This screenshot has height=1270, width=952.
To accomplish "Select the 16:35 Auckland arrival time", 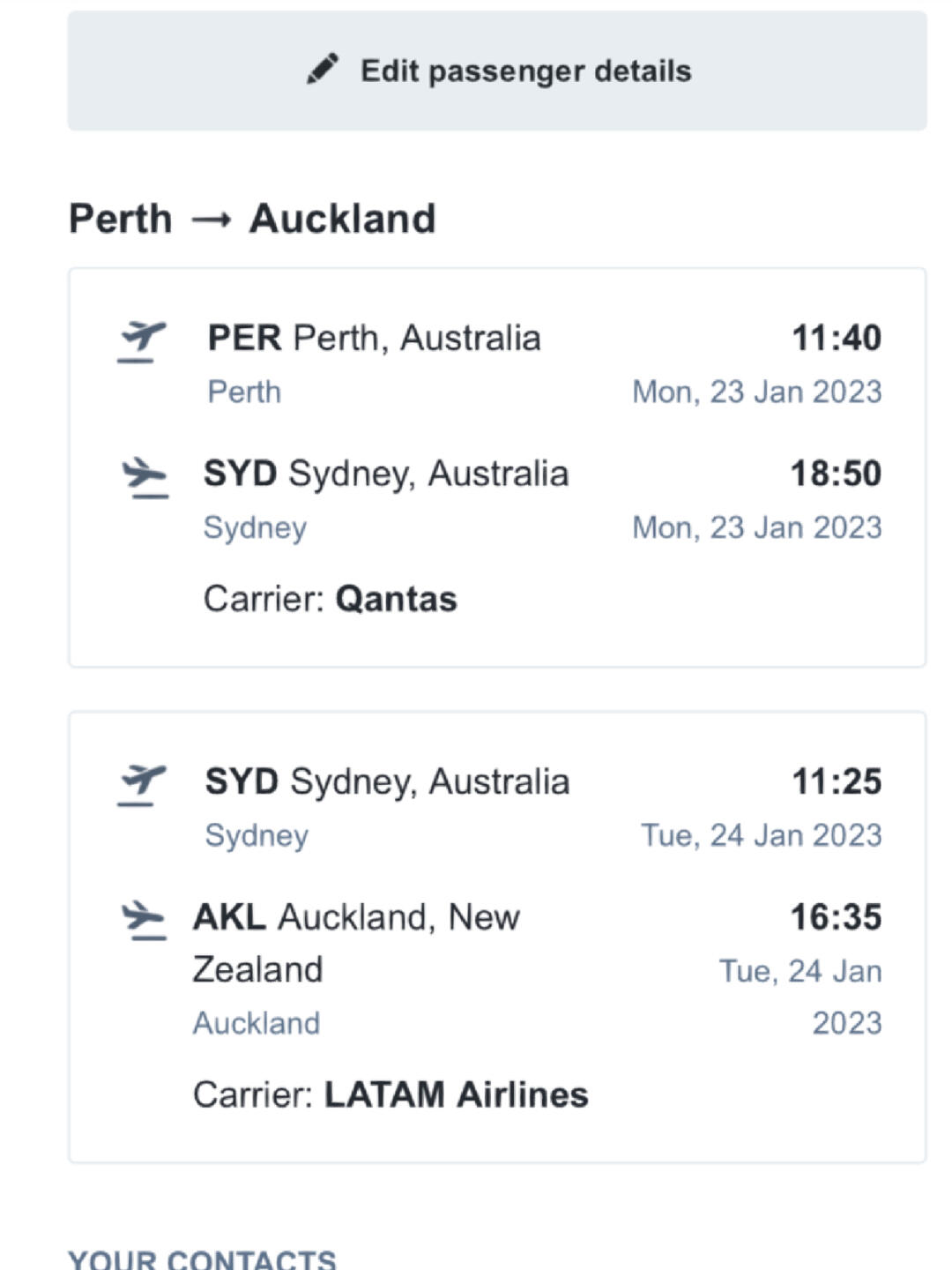I will (836, 917).
